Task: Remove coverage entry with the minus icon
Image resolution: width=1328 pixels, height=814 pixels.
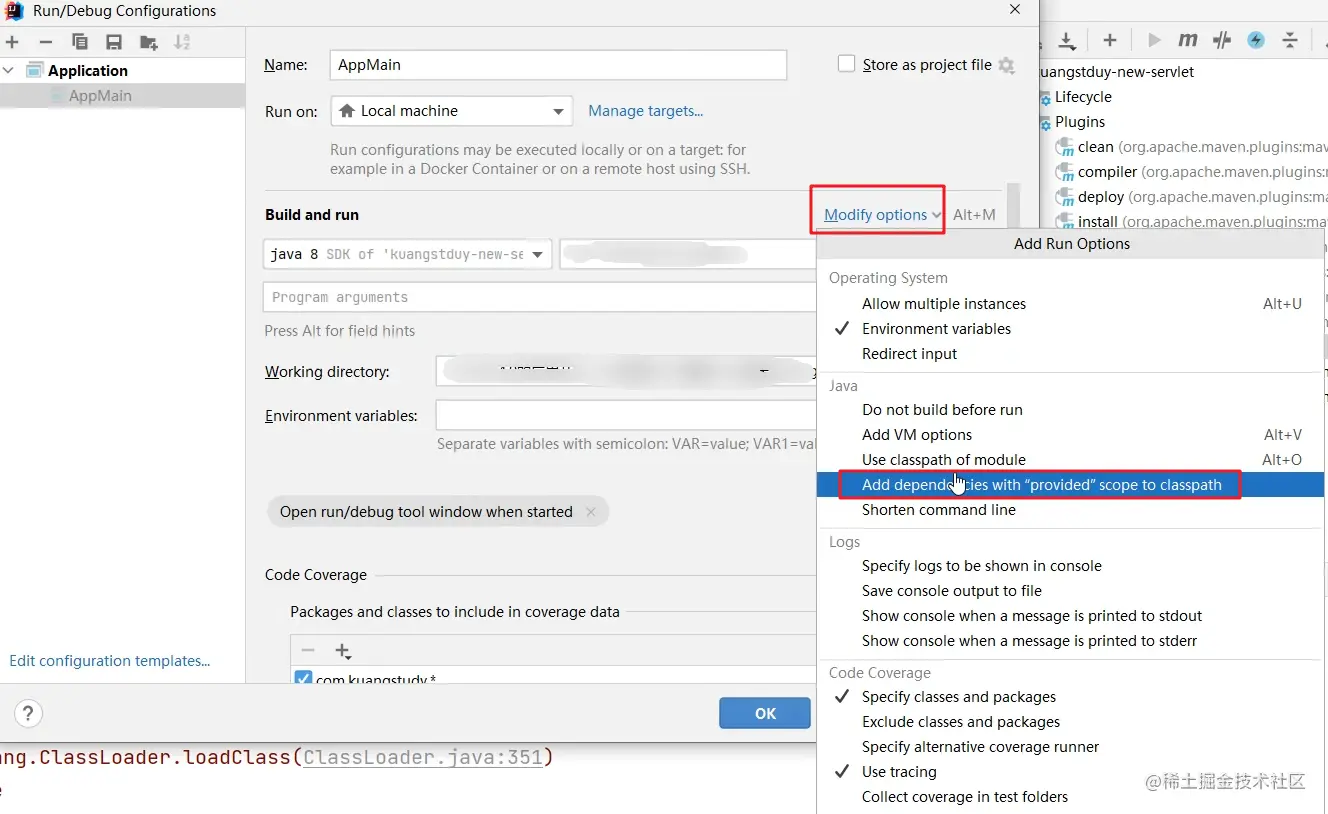Action: (308, 651)
